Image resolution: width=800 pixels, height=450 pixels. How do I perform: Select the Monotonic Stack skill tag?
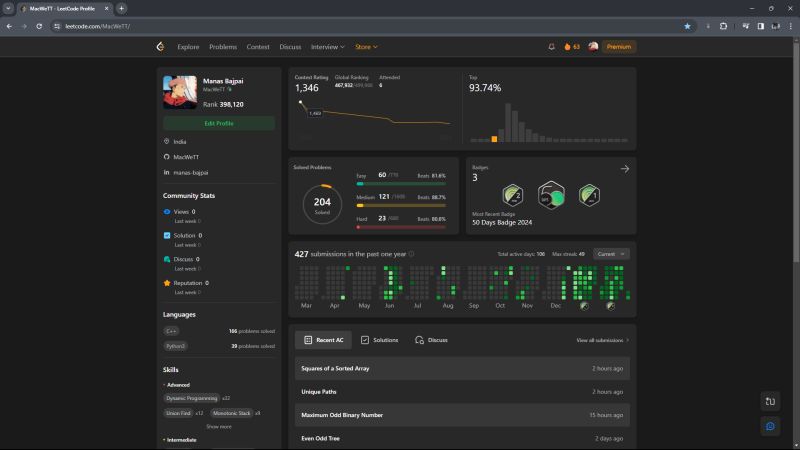(x=232, y=413)
